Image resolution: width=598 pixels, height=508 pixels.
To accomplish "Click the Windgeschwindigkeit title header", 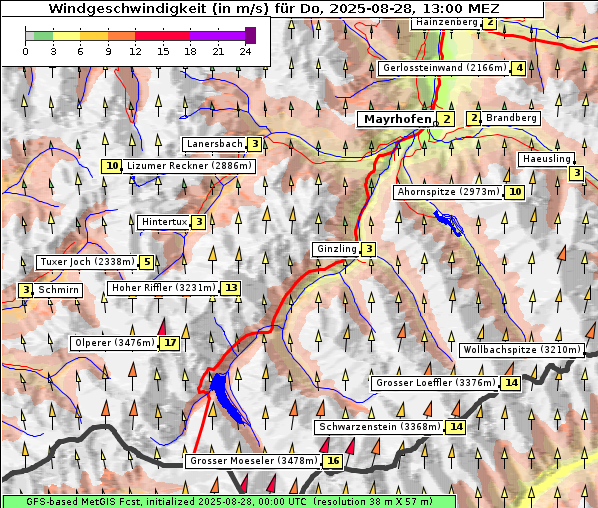I will click(x=273, y=8).
